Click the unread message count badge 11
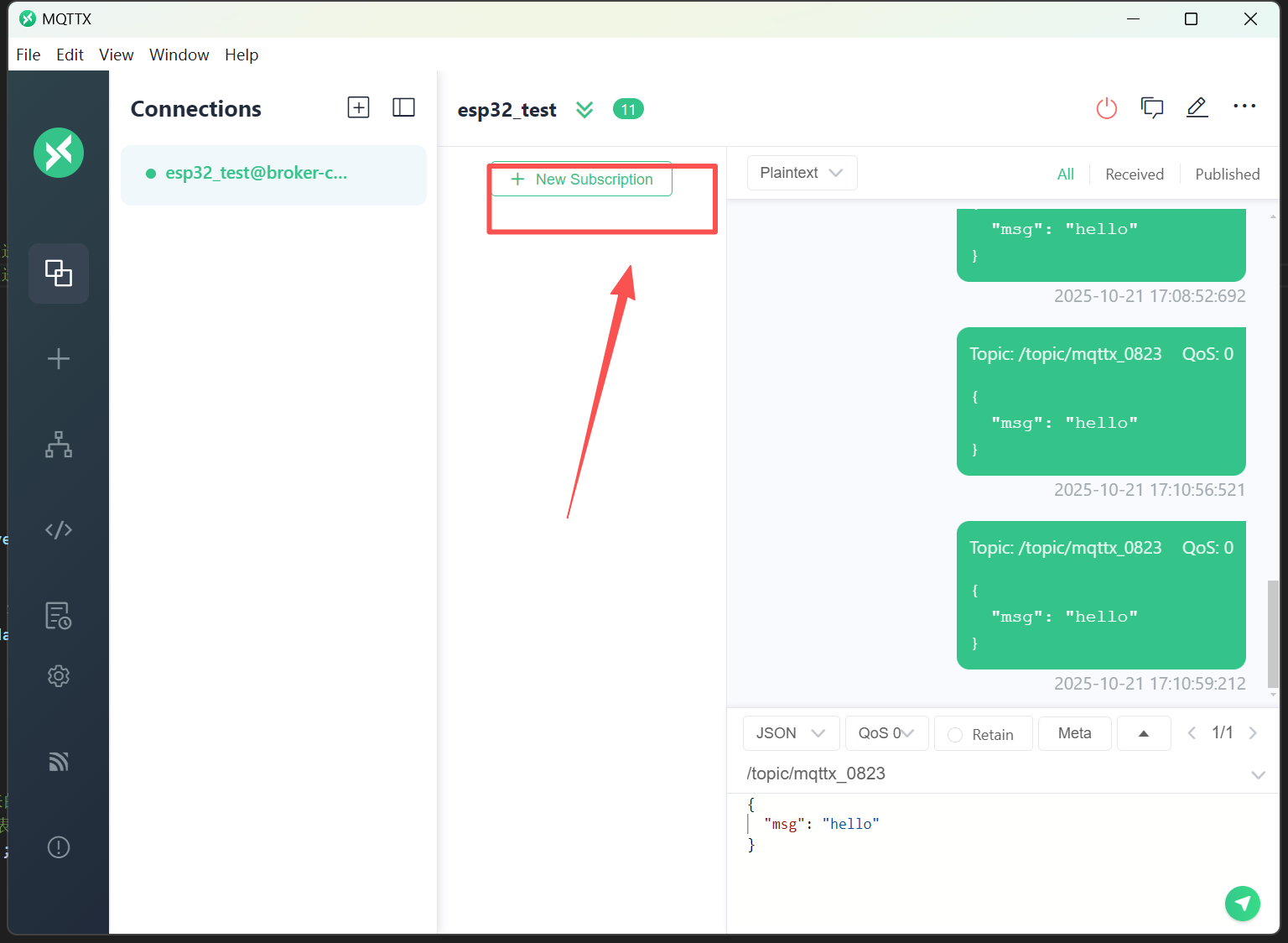Screen dimensions: 1288x943 coord(628,109)
